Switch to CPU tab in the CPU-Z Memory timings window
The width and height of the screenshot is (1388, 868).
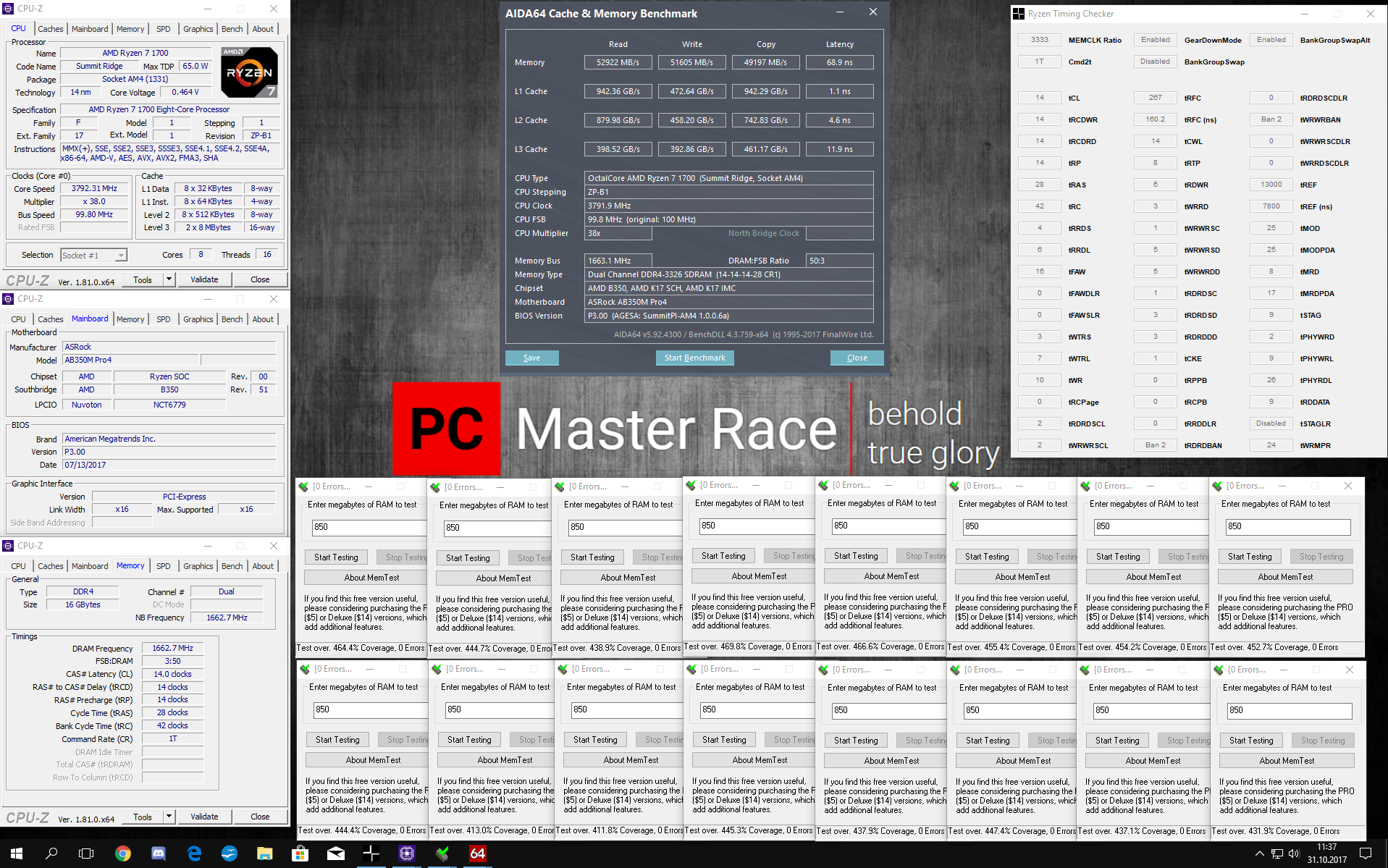19,566
